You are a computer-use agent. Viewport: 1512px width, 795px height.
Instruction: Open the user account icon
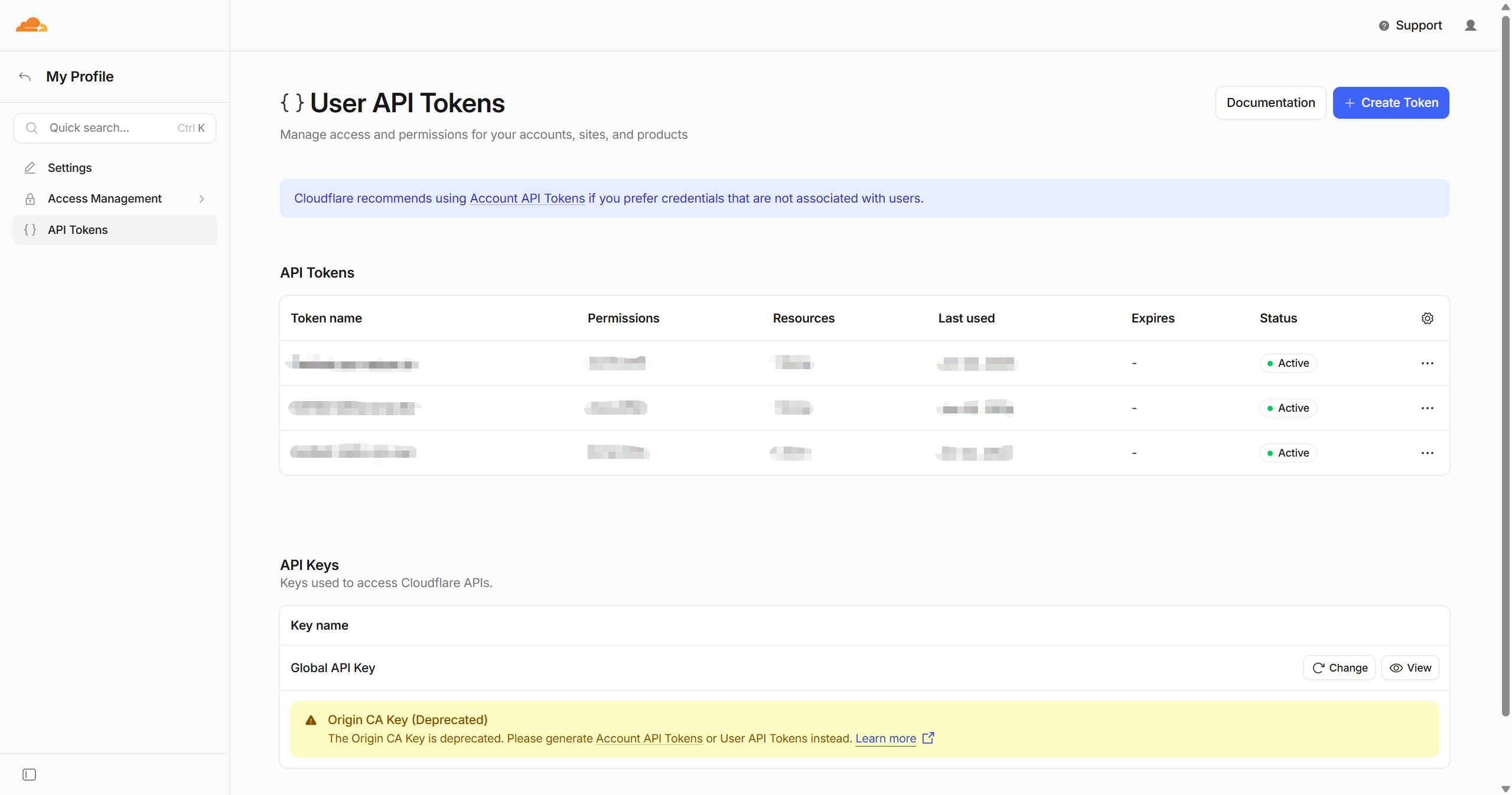1471,25
